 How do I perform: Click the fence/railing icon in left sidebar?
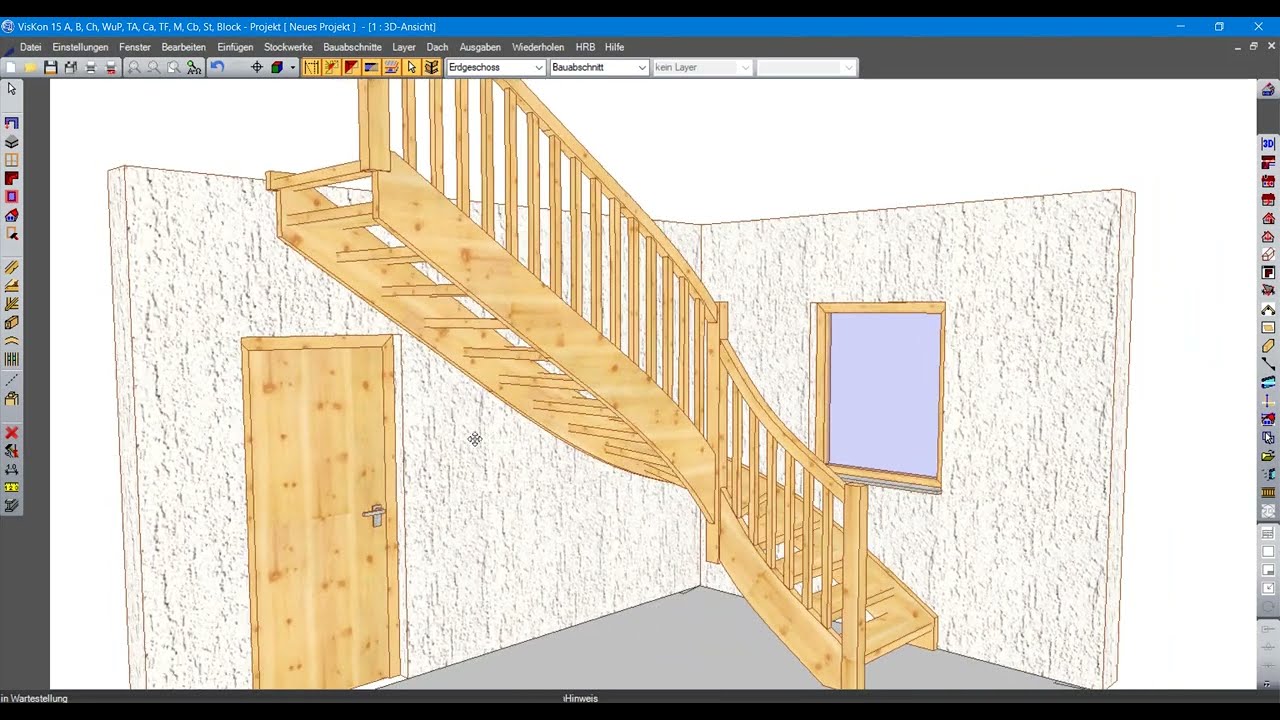click(12, 358)
